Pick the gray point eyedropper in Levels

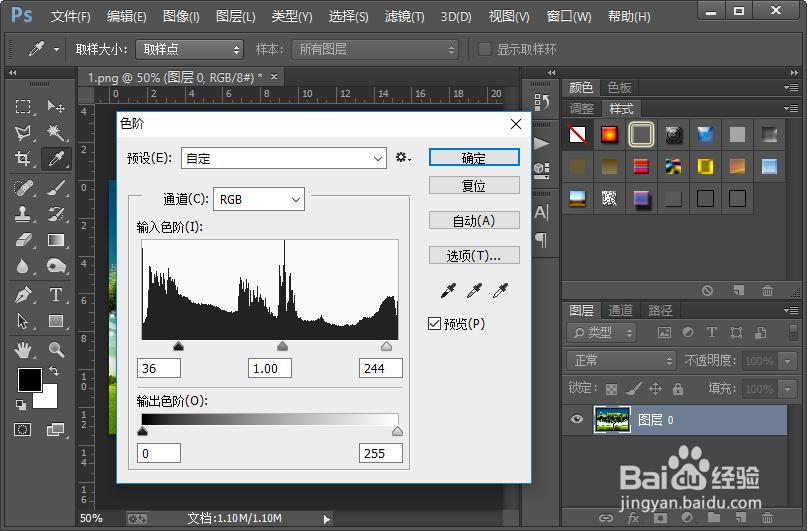[x=474, y=291]
